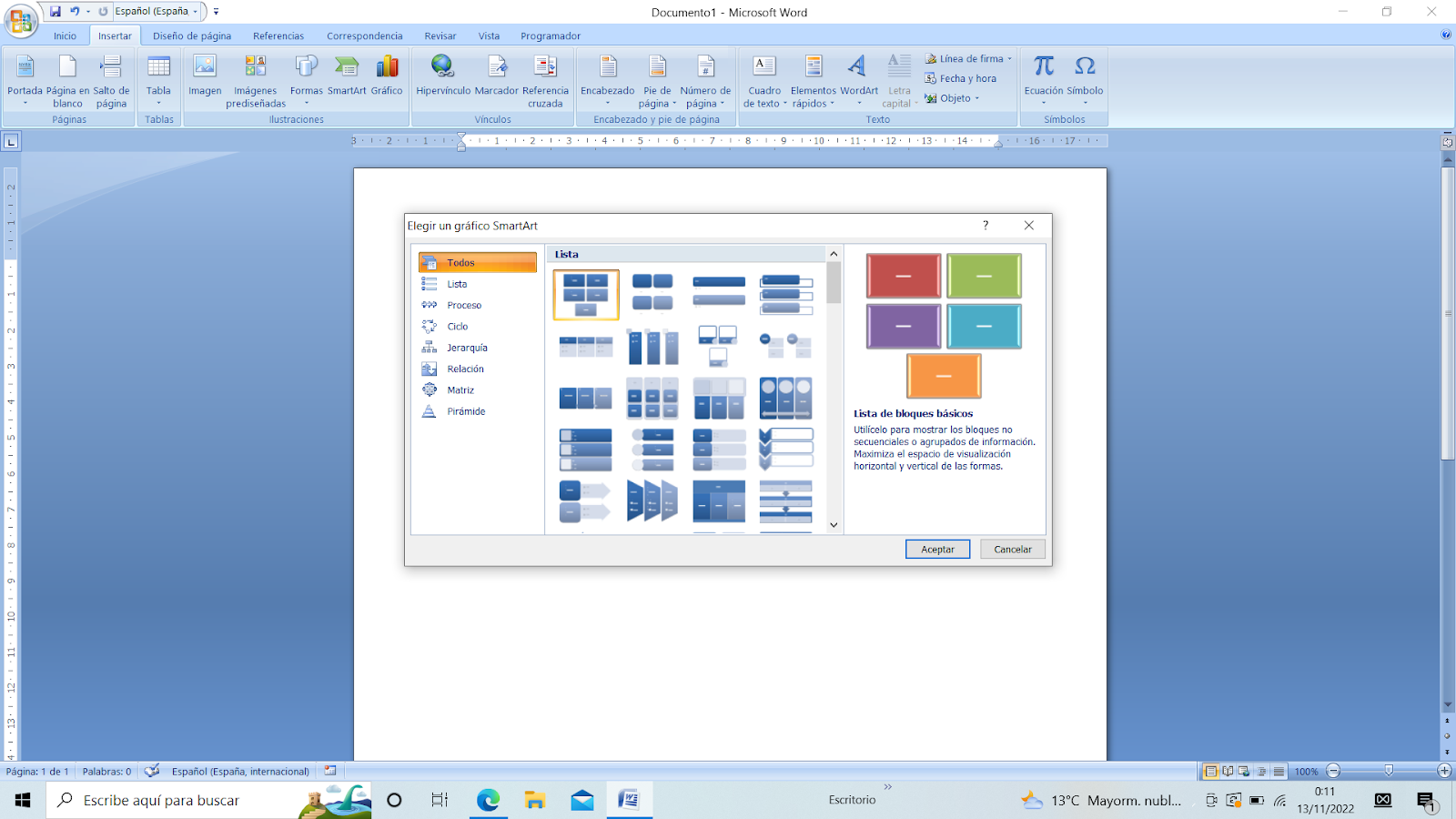Open the Programador tab

coord(551,36)
